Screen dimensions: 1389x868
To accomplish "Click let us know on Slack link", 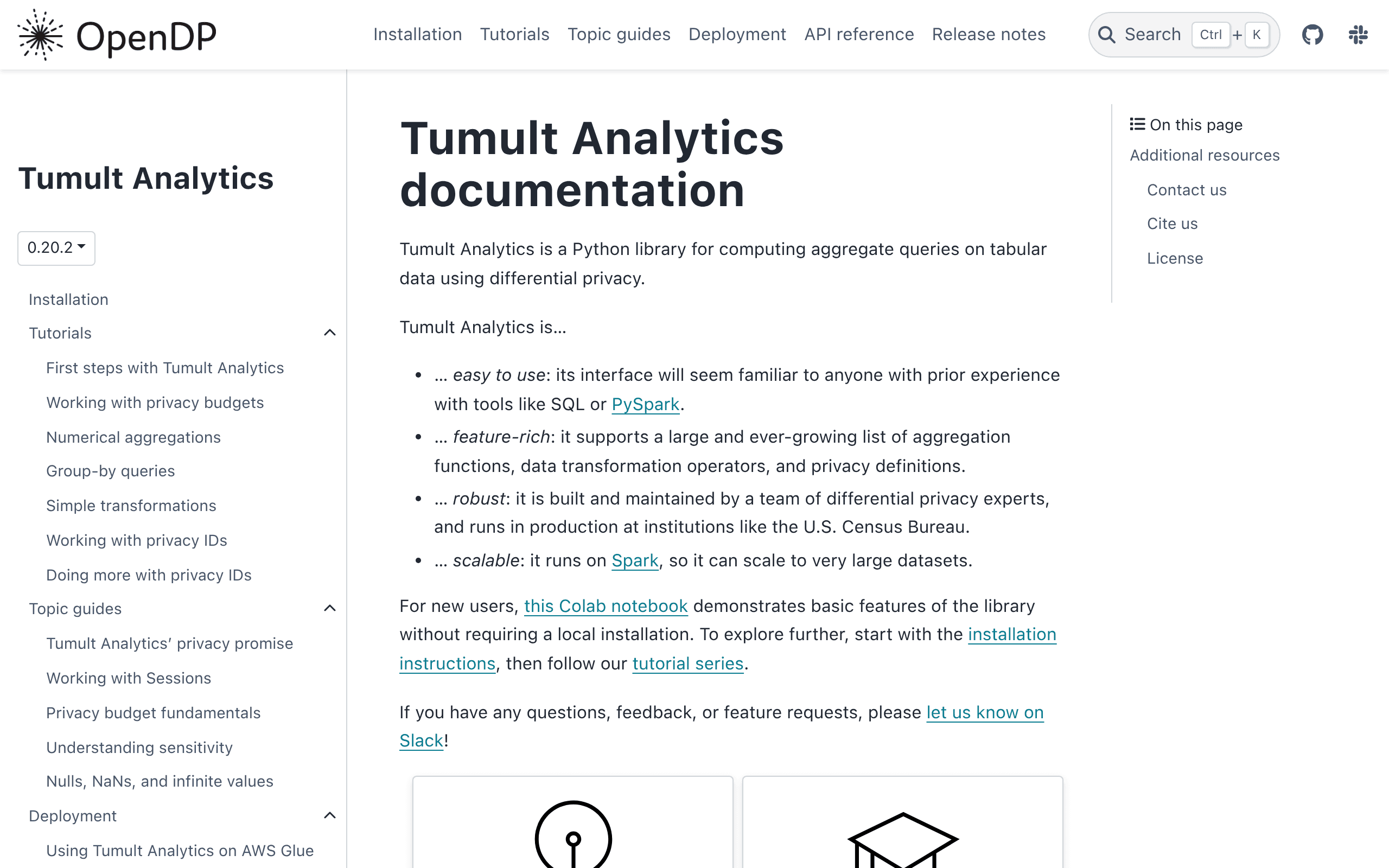I will [x=985, y=712].
